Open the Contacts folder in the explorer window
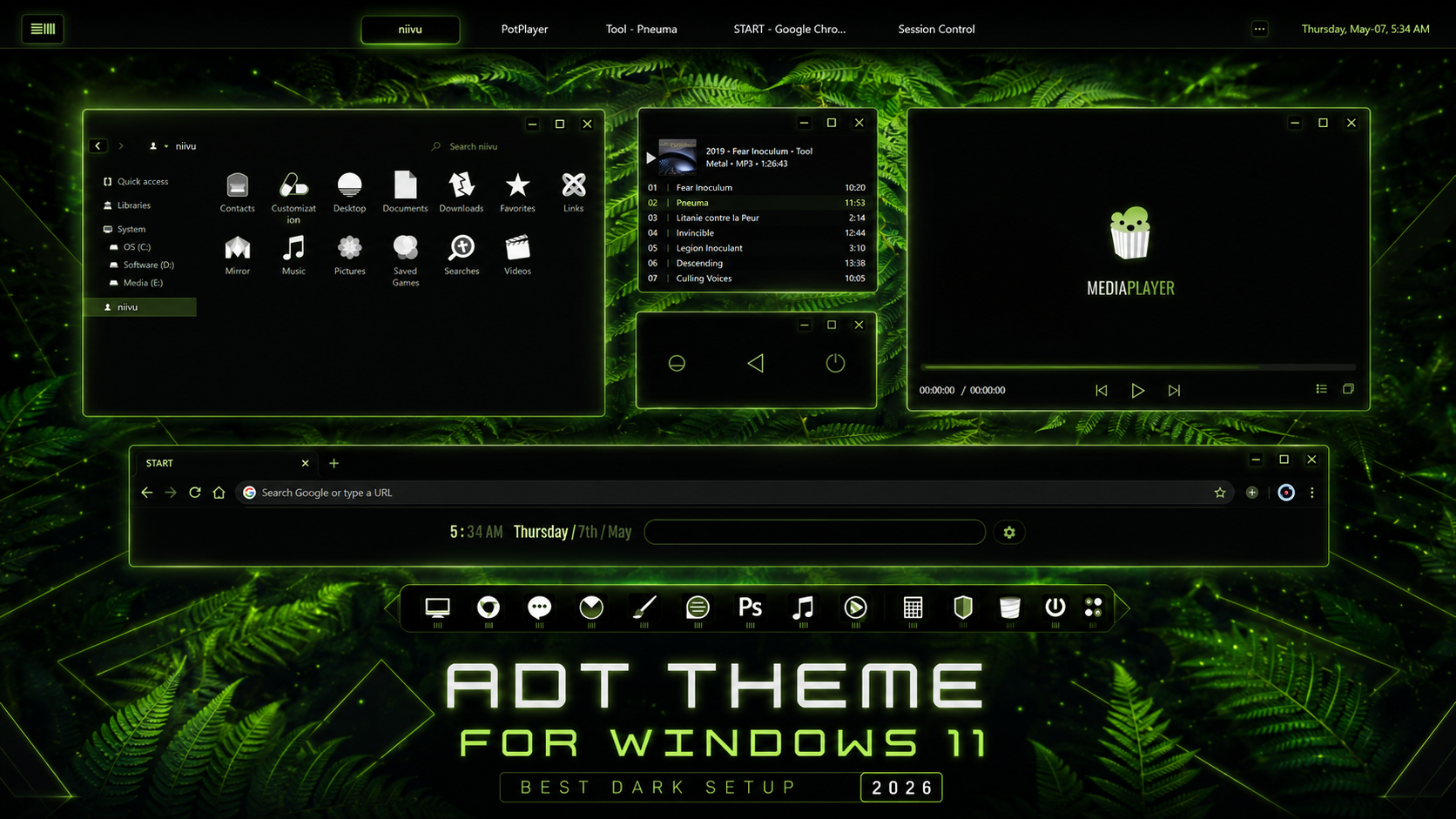Viewport: 1456px width, 819px height. point(237,192)
